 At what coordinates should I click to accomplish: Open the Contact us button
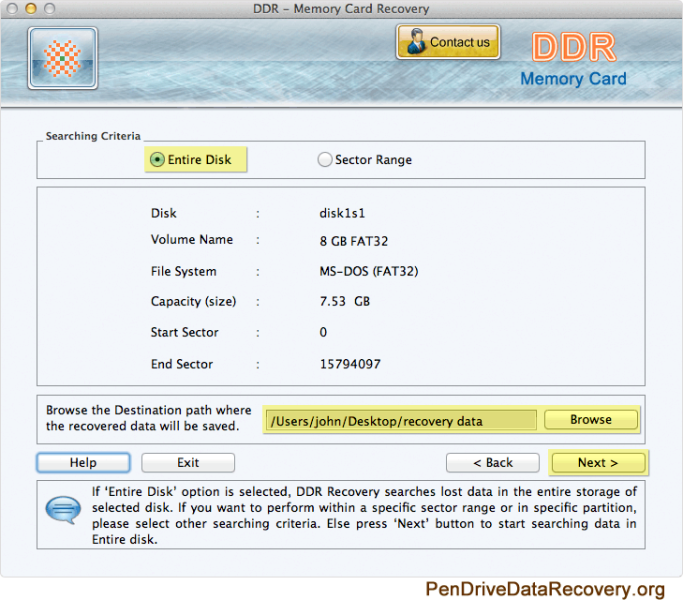point(448,42)
